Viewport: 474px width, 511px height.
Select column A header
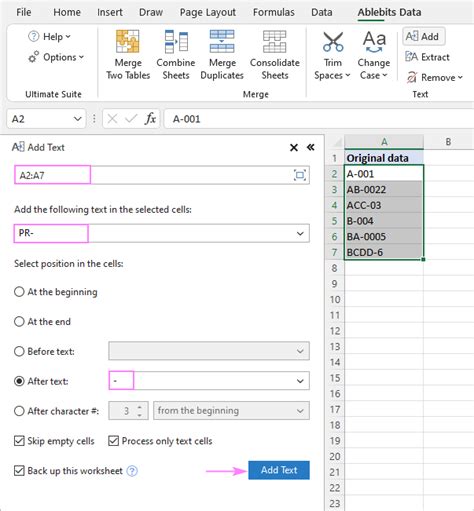click(384, 142)
